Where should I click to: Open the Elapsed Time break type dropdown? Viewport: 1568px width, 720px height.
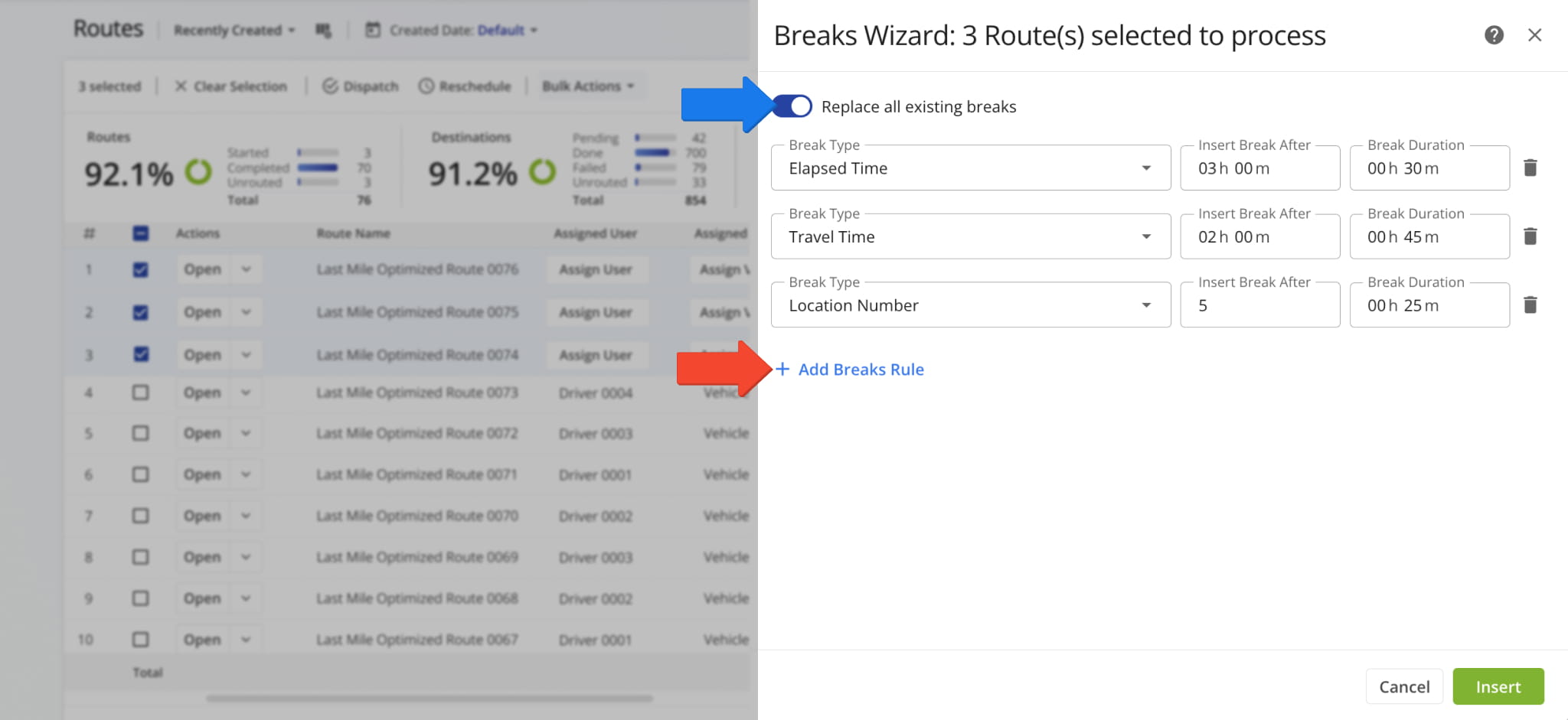(1145, 168)
